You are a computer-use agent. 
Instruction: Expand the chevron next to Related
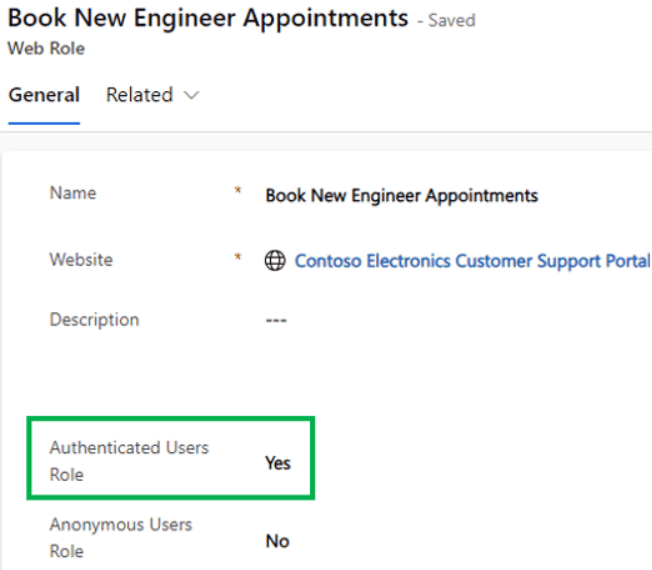pos(191,96)
